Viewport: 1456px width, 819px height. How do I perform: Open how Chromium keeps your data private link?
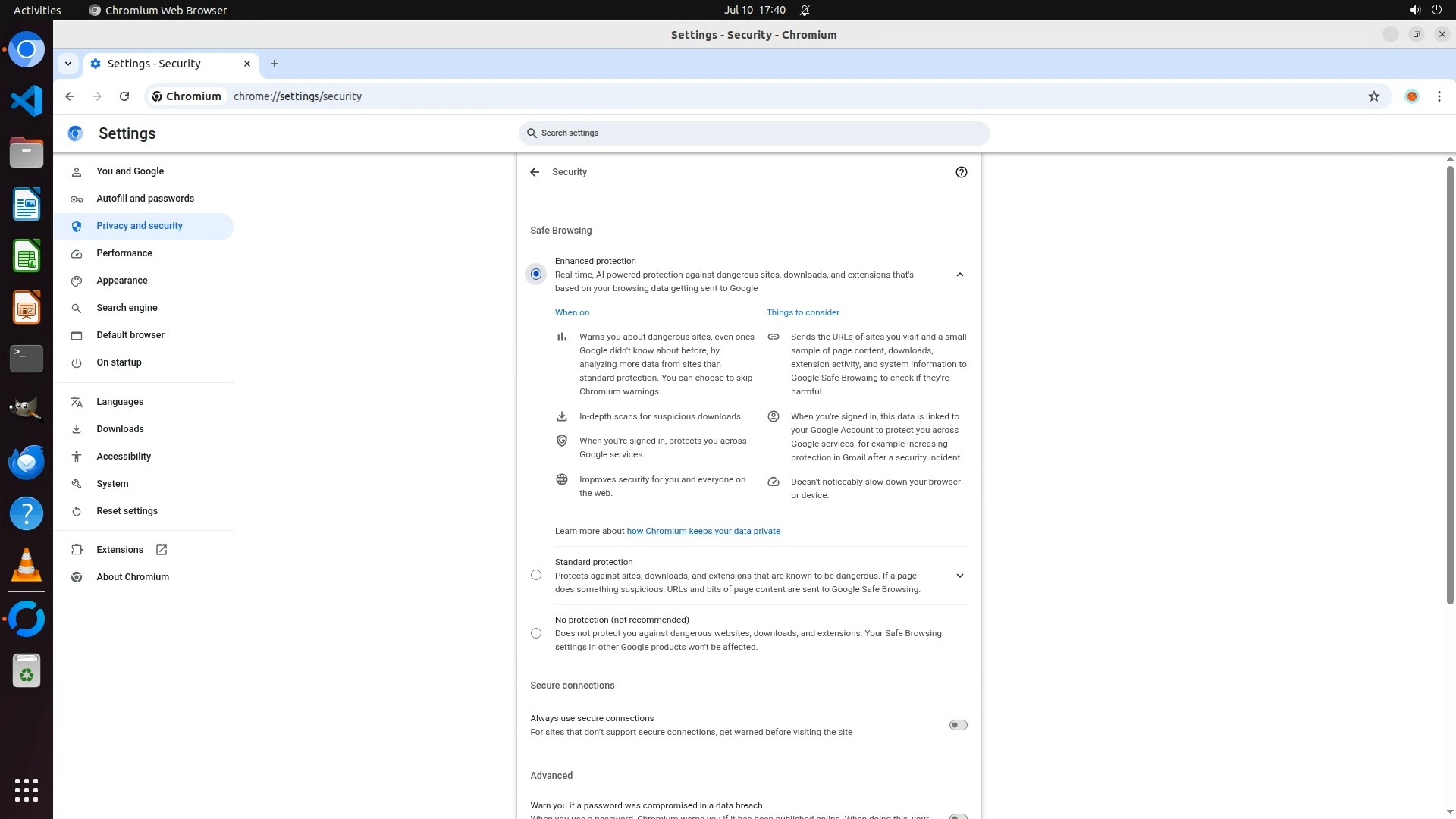(x=703, y=531)
